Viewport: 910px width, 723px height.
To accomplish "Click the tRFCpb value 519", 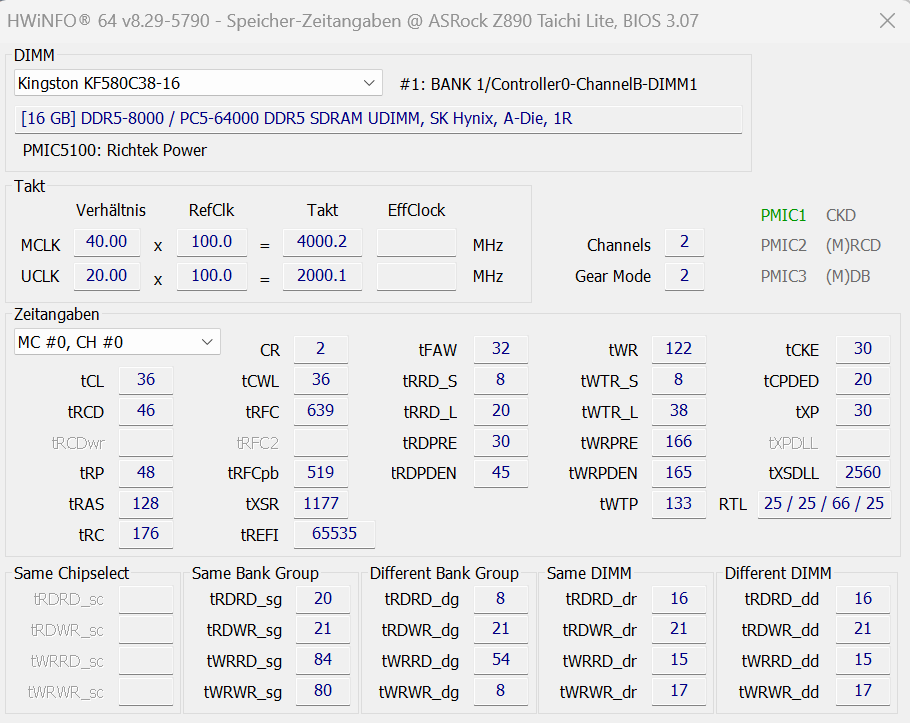I will [x=320, y=473].
